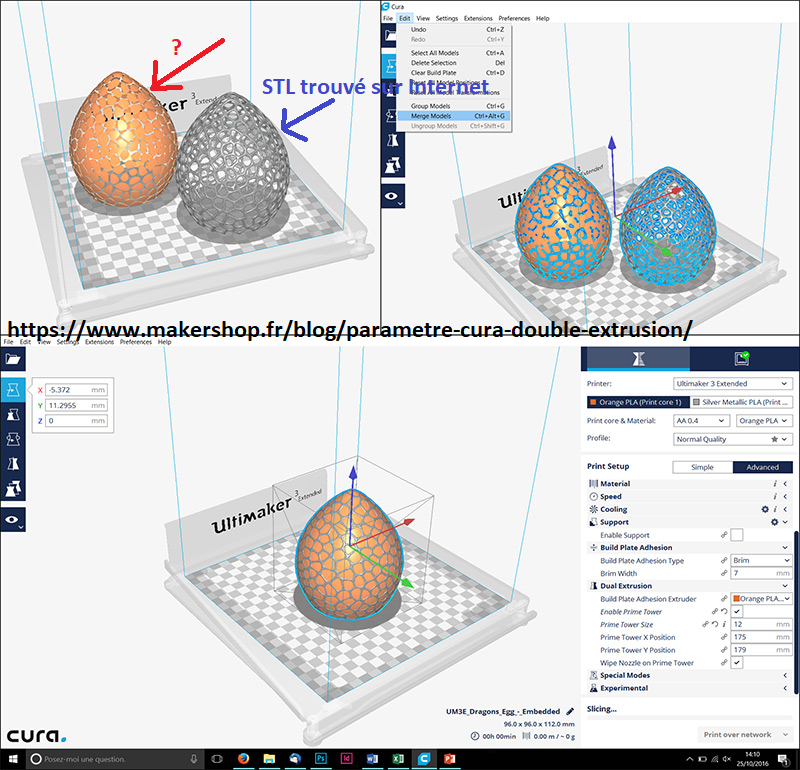
Task: Click revert arrow for Prime Tower Size
Action: (715, 624)
